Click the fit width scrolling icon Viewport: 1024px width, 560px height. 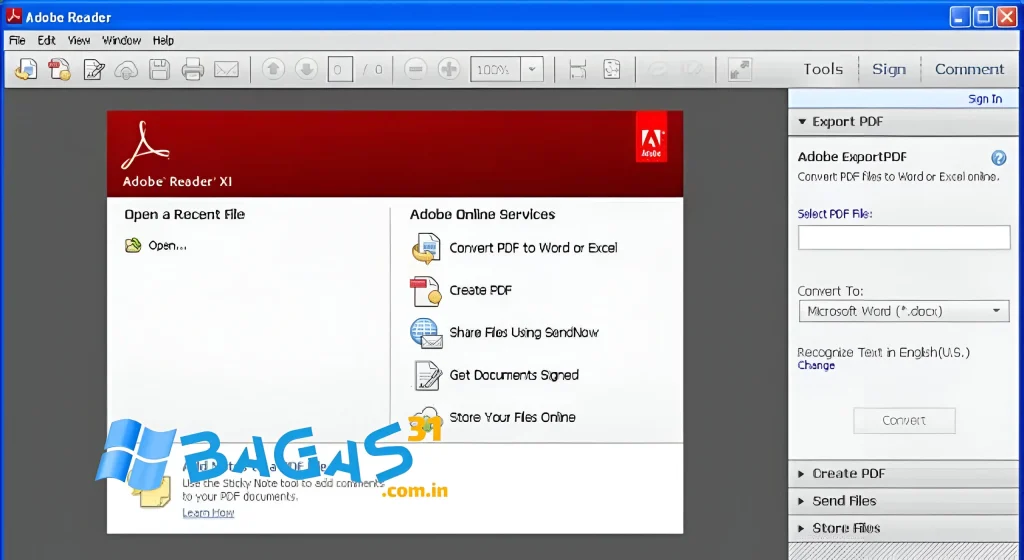point(578,69)
